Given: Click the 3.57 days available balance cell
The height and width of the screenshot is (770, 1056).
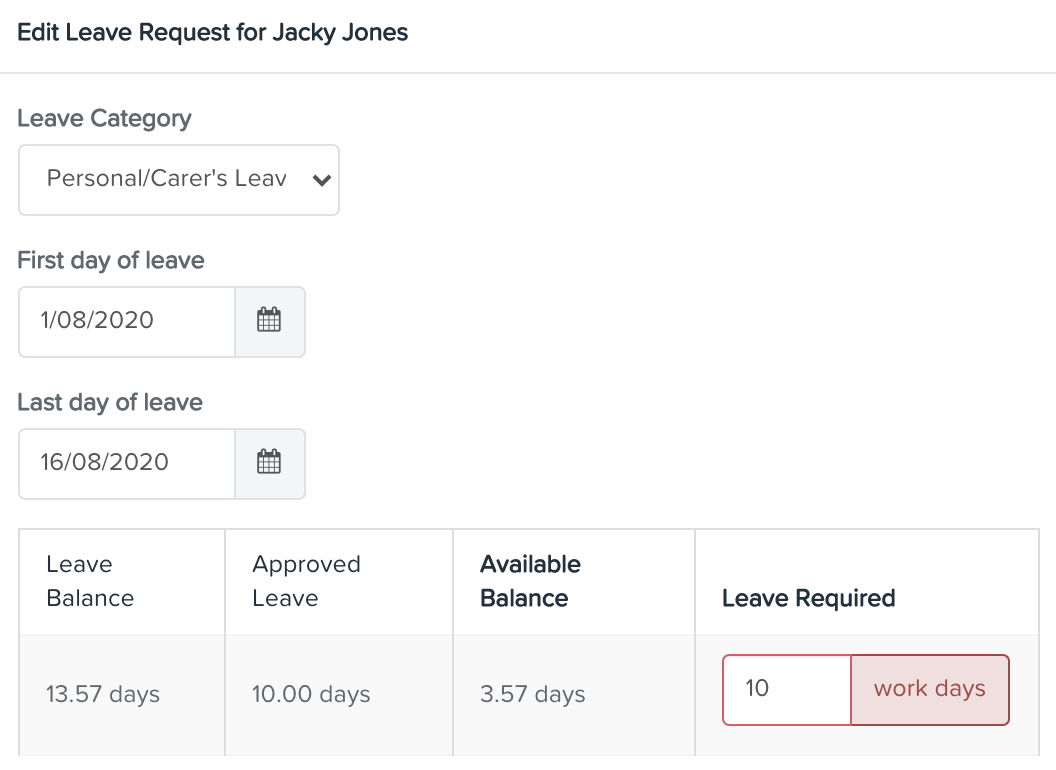Looking at the screenshot, I should [533, 694].
